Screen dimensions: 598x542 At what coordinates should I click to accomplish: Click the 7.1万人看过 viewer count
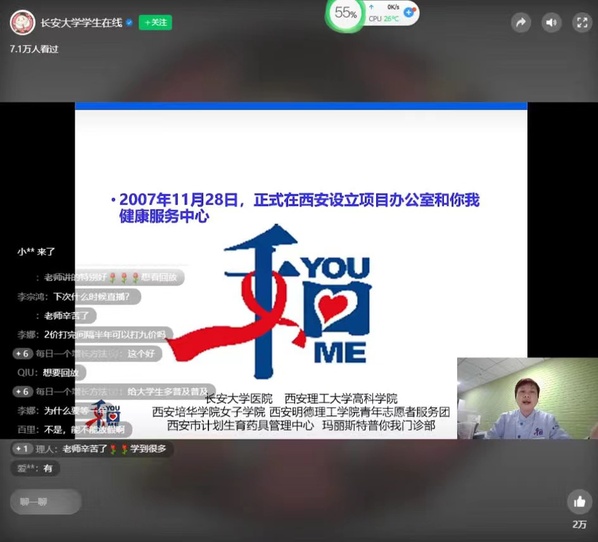34,49
